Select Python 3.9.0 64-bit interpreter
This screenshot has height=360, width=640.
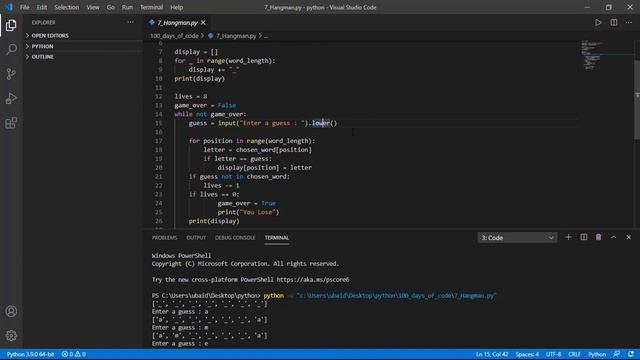[x=30, y=354]
